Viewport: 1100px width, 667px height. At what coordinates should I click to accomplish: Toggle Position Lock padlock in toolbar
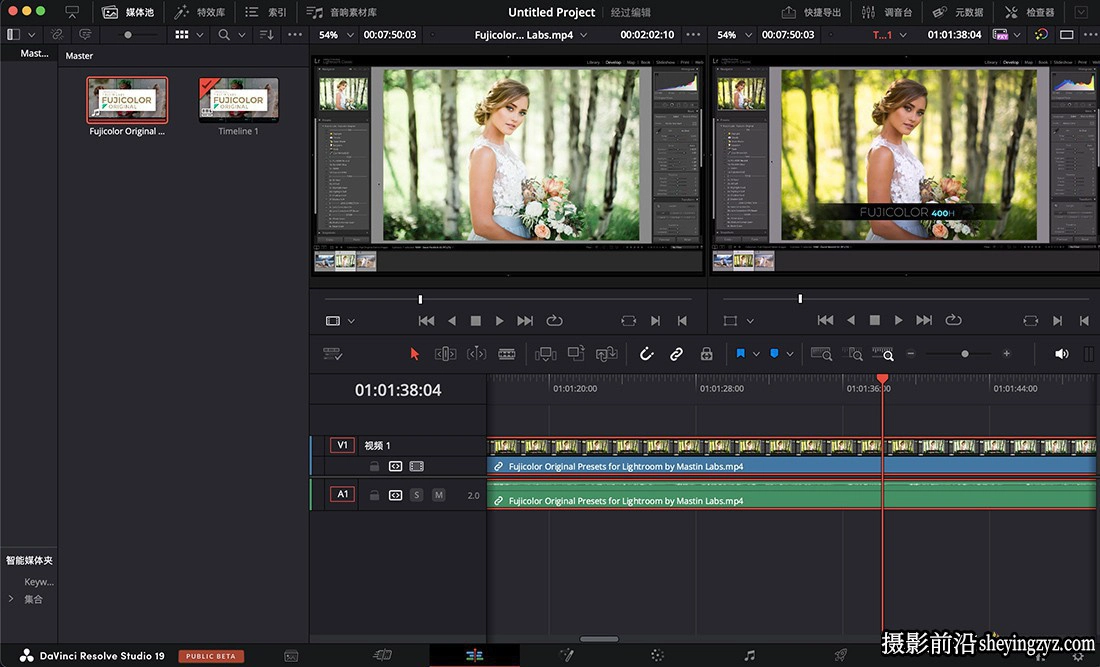click(x=706, y=354)
